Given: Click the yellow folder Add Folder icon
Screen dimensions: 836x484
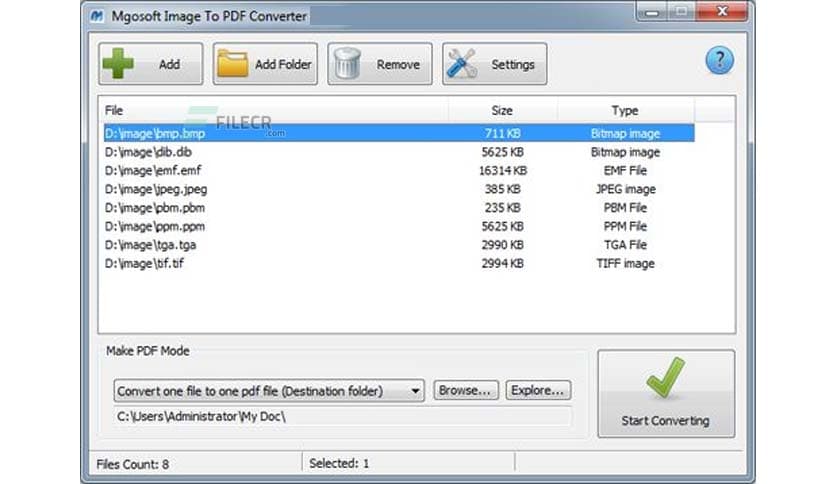Looking at the screenshot, I should pyautogui.click(x=232, y=63).
